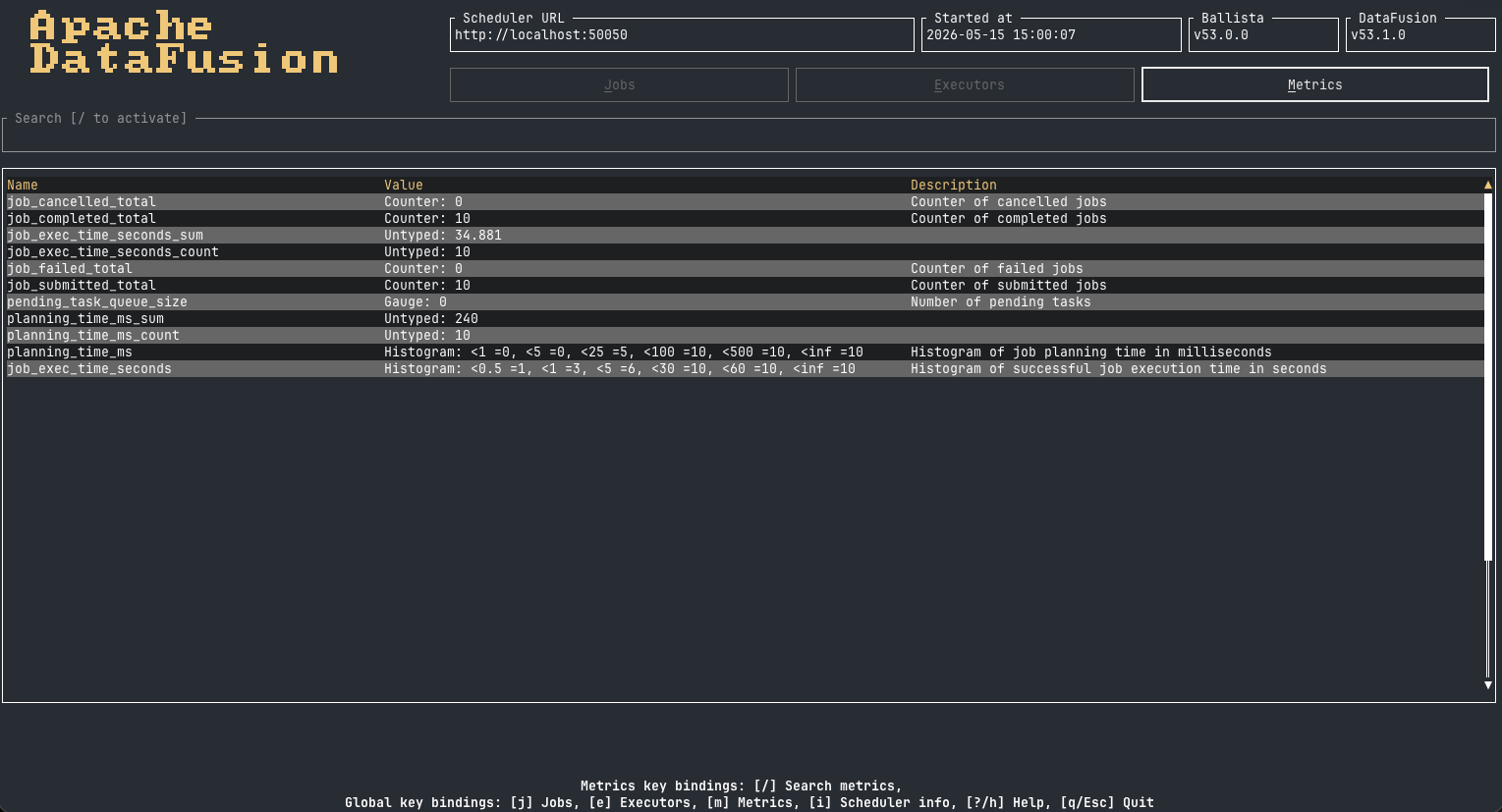
Task: Click the Apache DataFusion logo
Action: click(184, 43)
